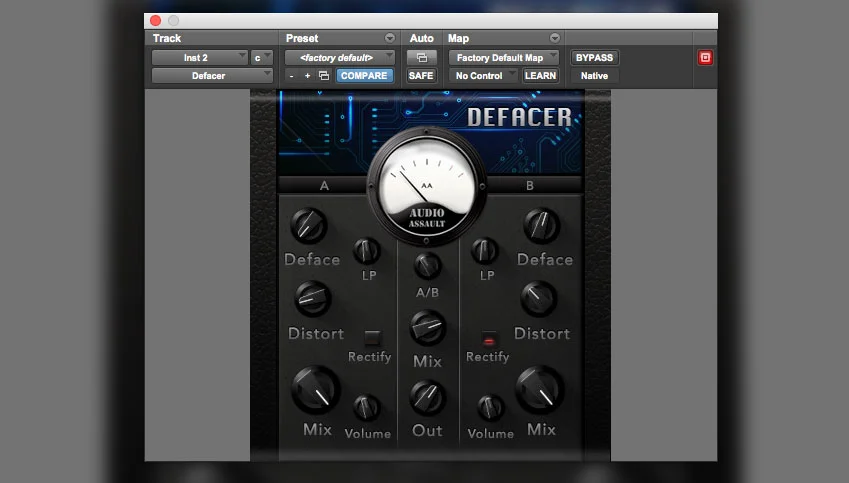Open the Preset menu arrow
849x483 pixels.
pyautogui.click(x=390, y=38)
